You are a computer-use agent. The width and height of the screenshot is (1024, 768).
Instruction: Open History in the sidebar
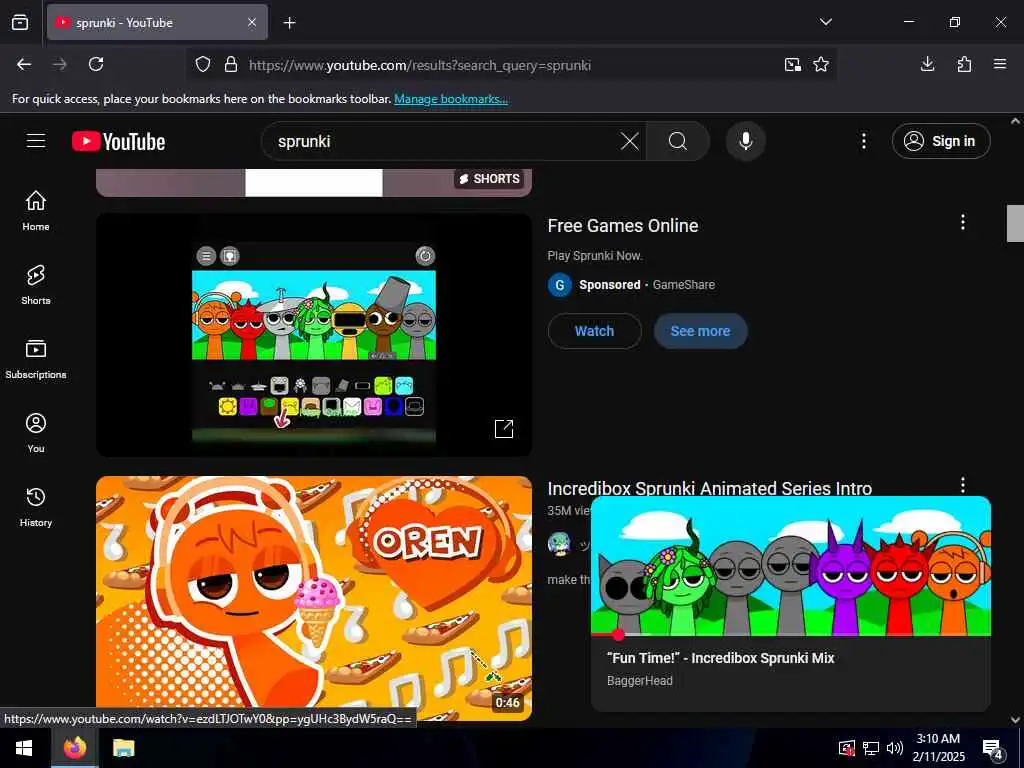pyautogui.click(x=36, y=507)
